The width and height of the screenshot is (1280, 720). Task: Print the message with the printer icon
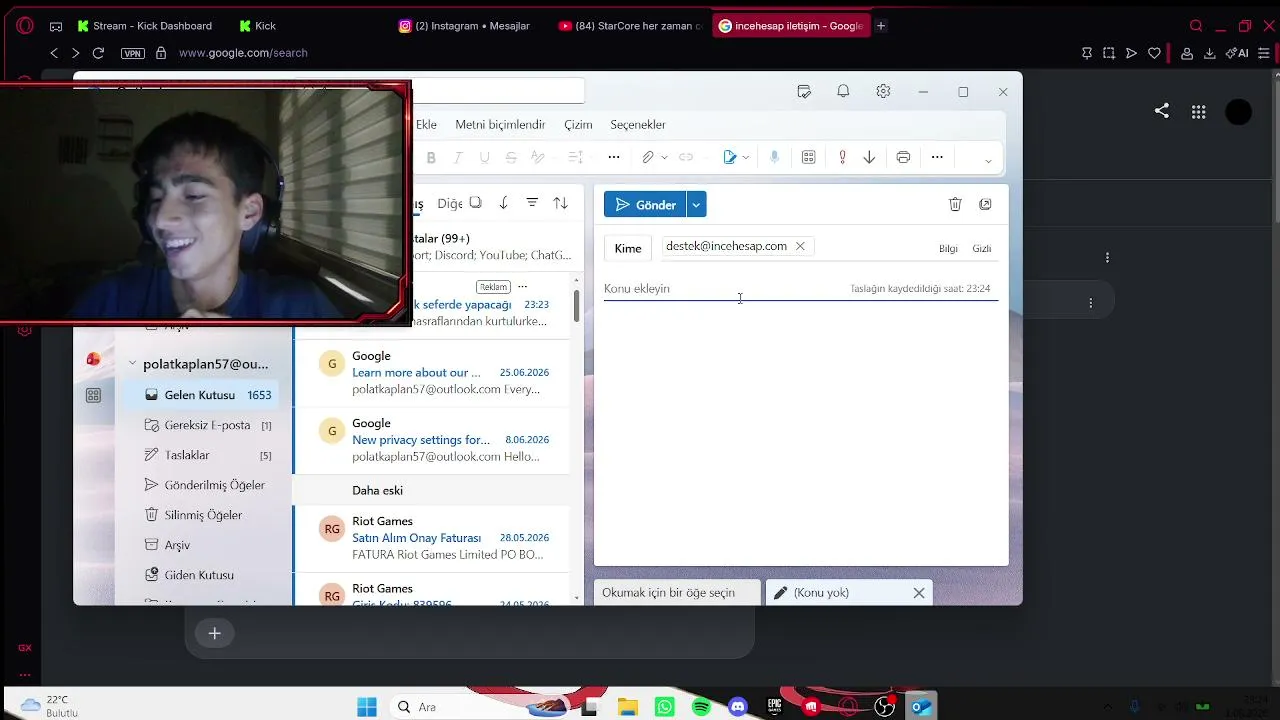(903, 157)
